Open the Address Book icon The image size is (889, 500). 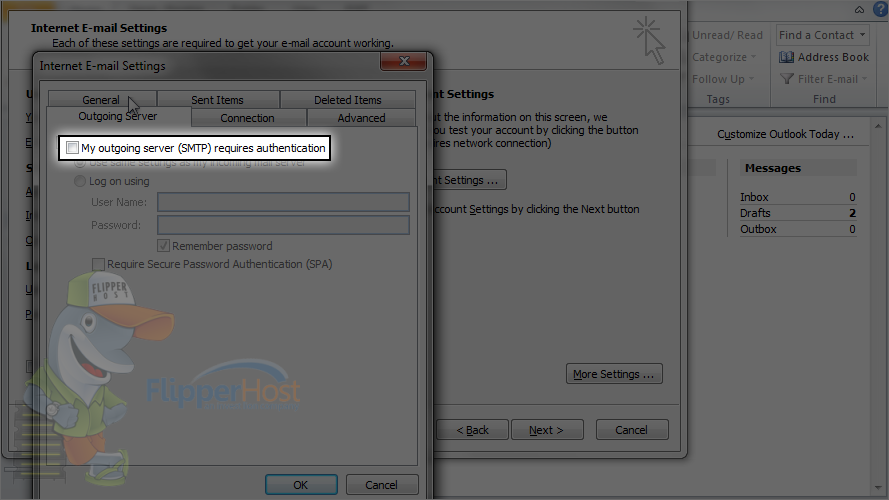pyautogui.click(x=786, y=57)
